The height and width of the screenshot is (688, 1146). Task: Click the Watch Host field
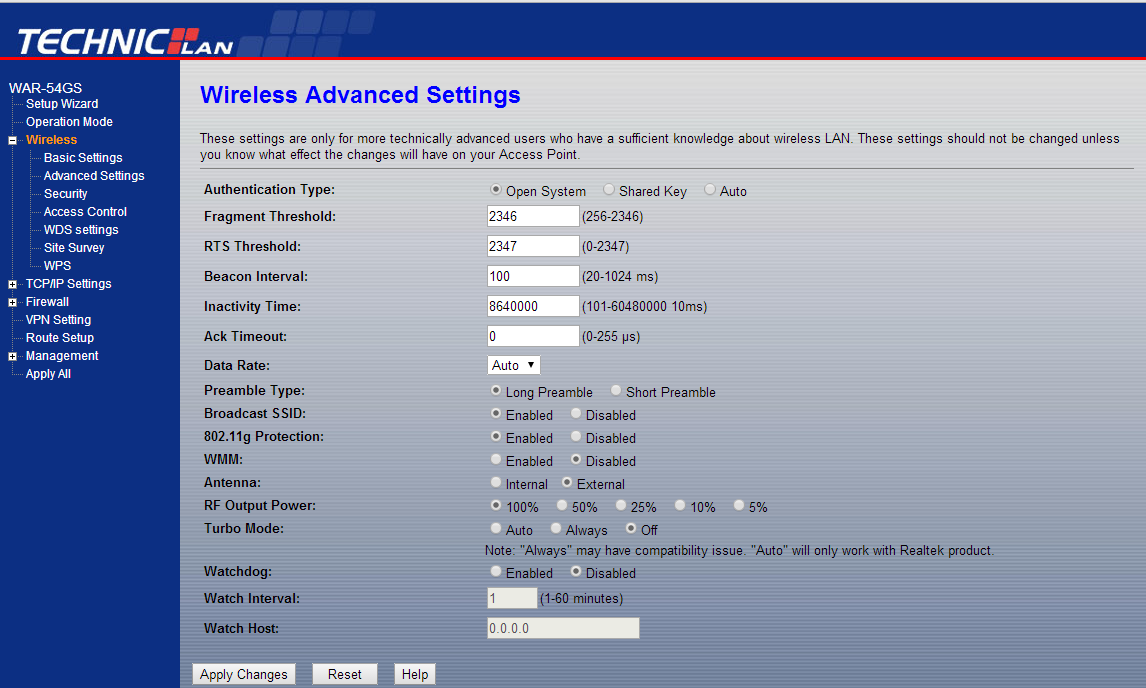pyautogui.click(x=563, y=628)
